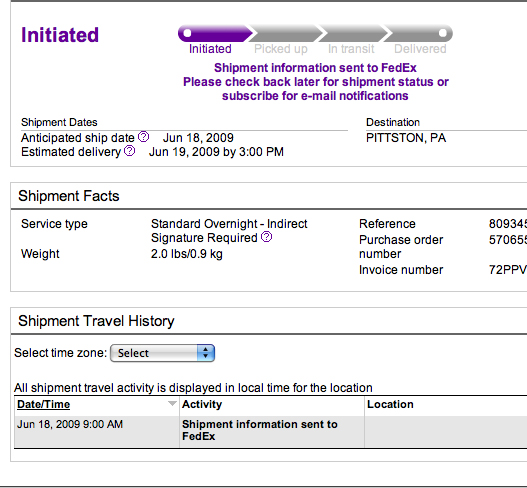Screen dimensions: 527x488
Task: Click the In transit progress stage
Action: (351, 49)
